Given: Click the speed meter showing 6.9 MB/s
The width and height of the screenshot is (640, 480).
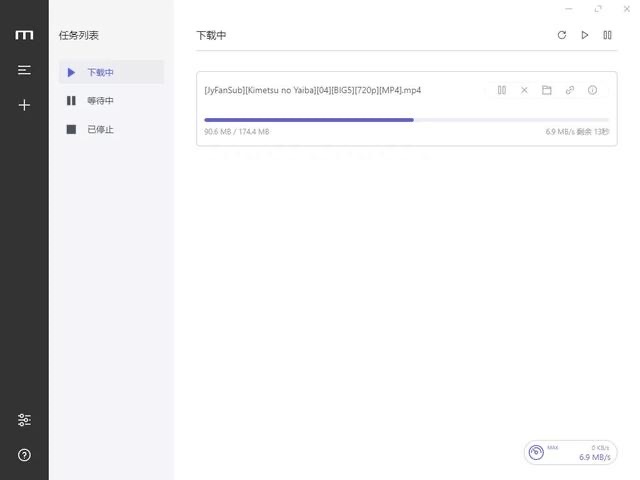Looking at the screenshot, I should click(x=568, y=453).
